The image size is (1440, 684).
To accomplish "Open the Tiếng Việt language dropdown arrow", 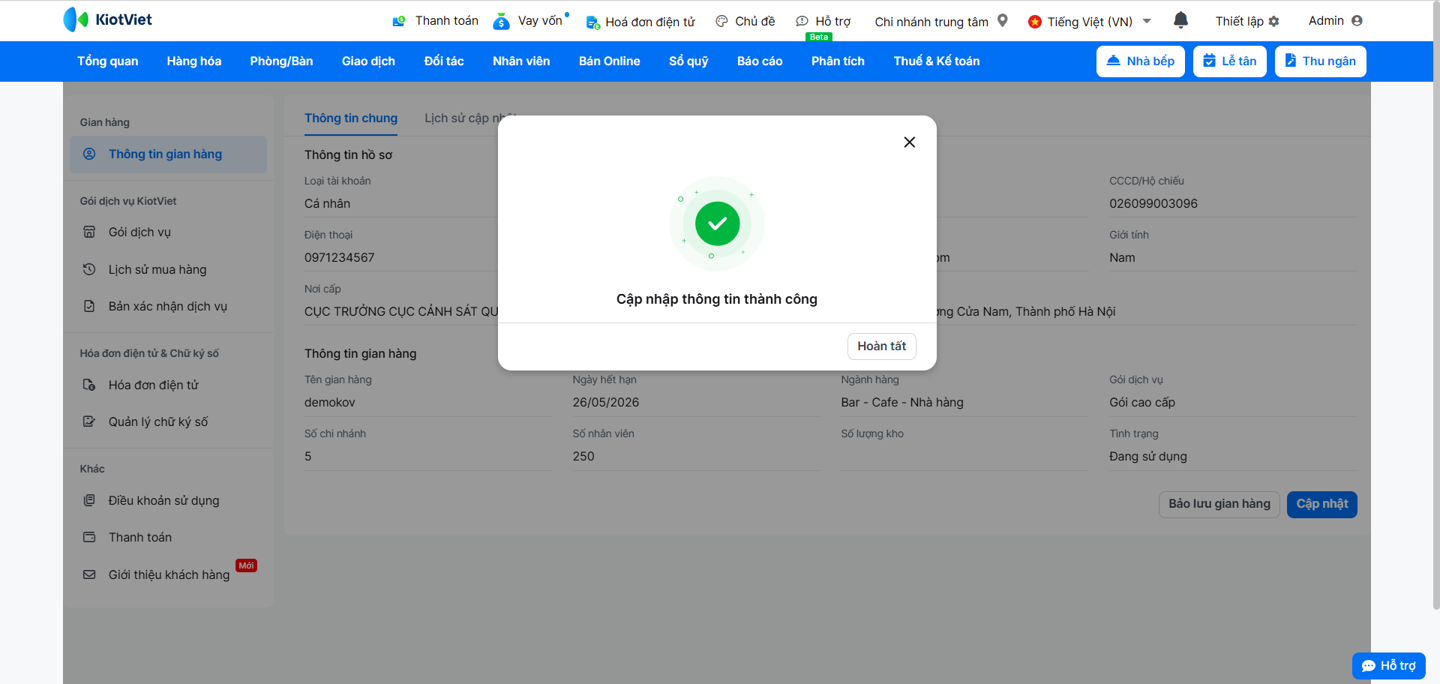I will (x=1147, y=21).
